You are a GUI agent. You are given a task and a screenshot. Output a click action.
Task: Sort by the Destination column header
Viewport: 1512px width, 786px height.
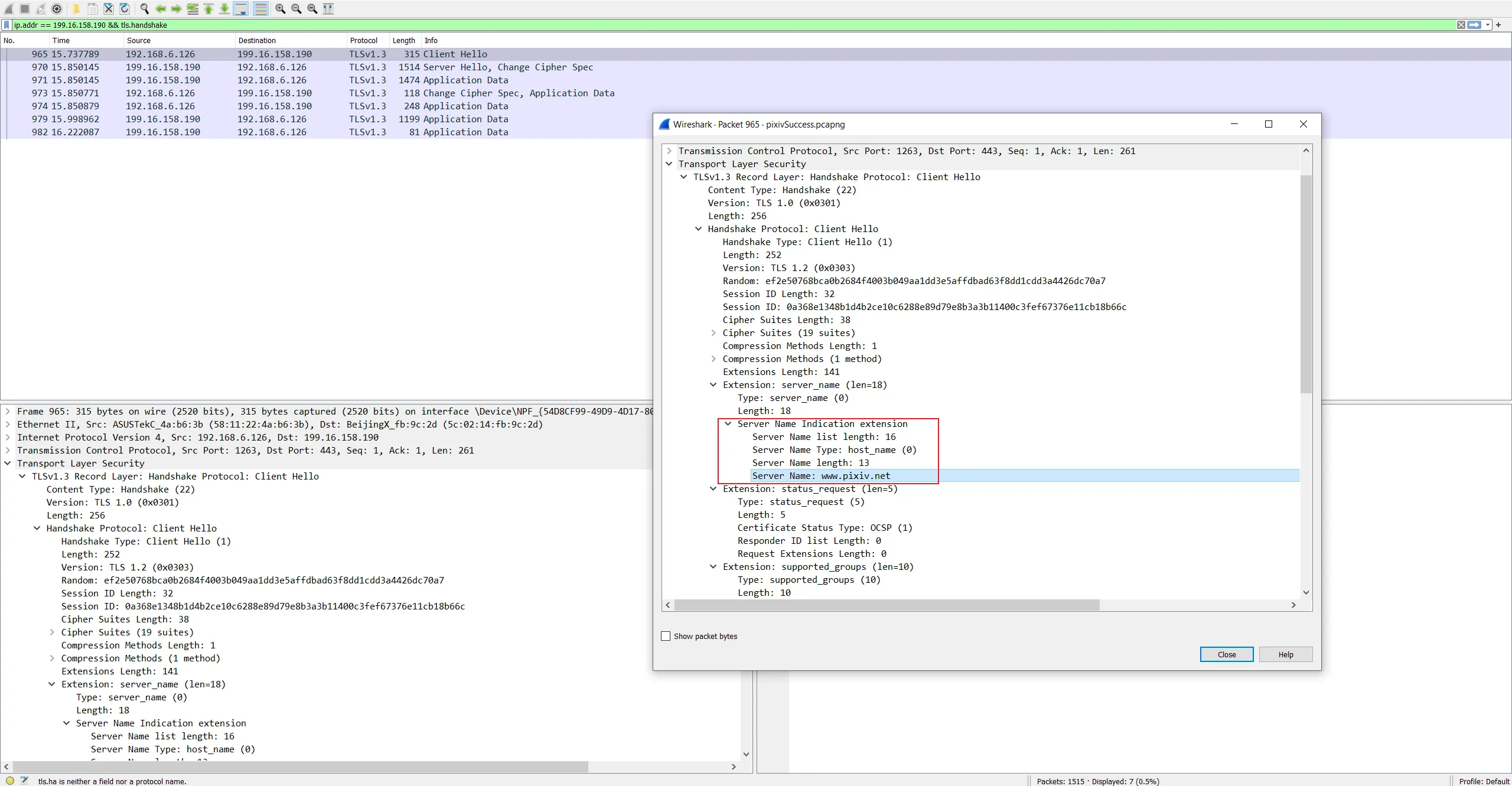tap(291, 40)
